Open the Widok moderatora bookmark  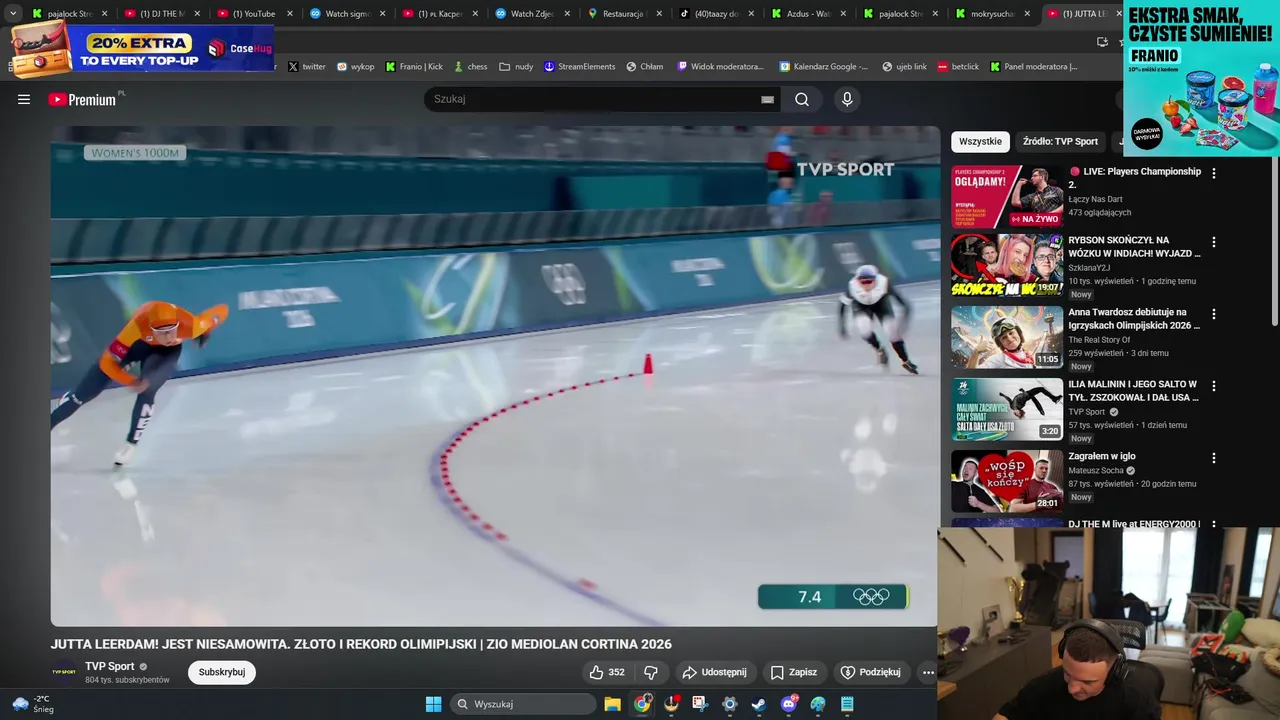click(720, 67)
